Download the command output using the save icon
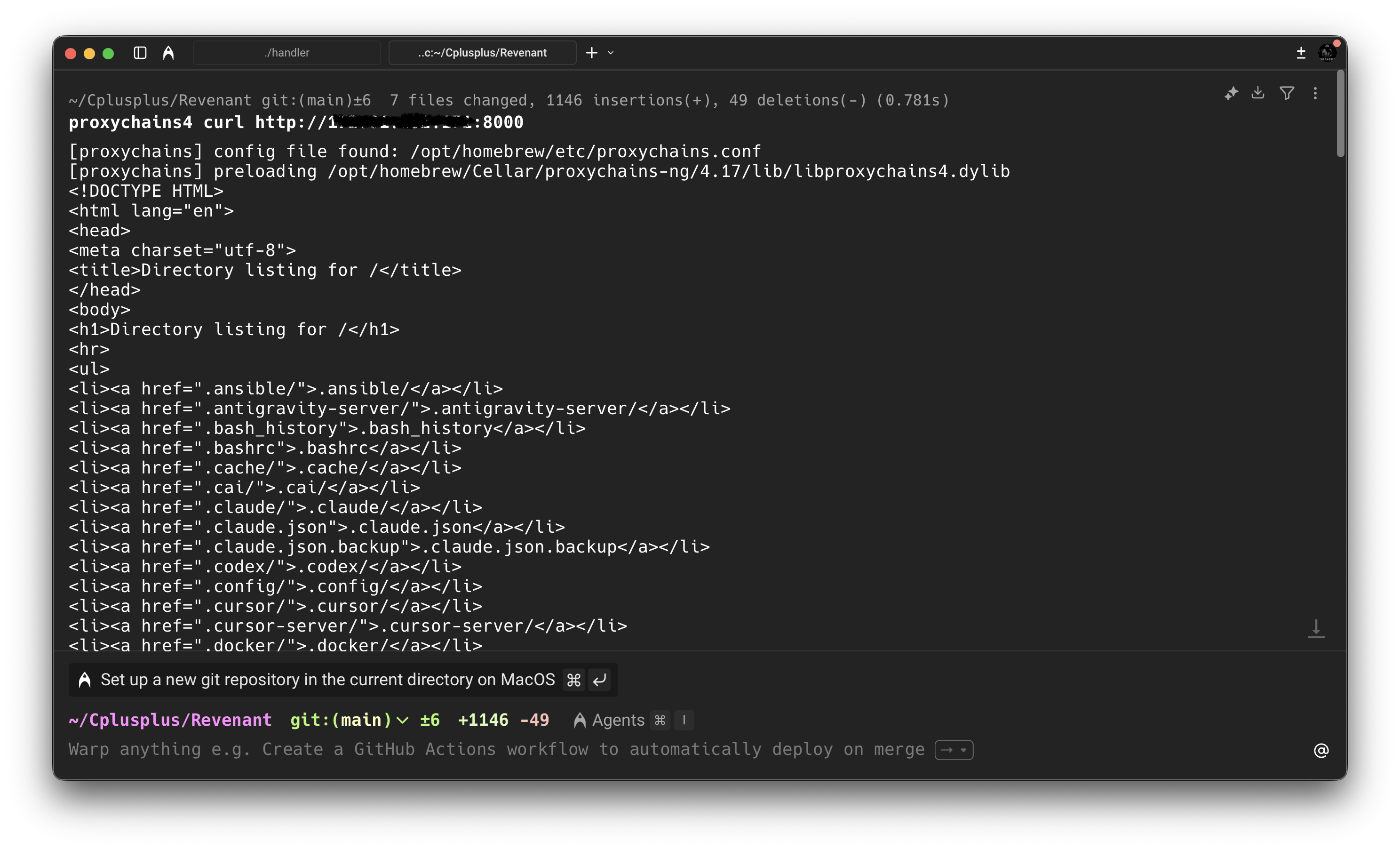Screen dimensions: 1400x850 coord(1258,93)
